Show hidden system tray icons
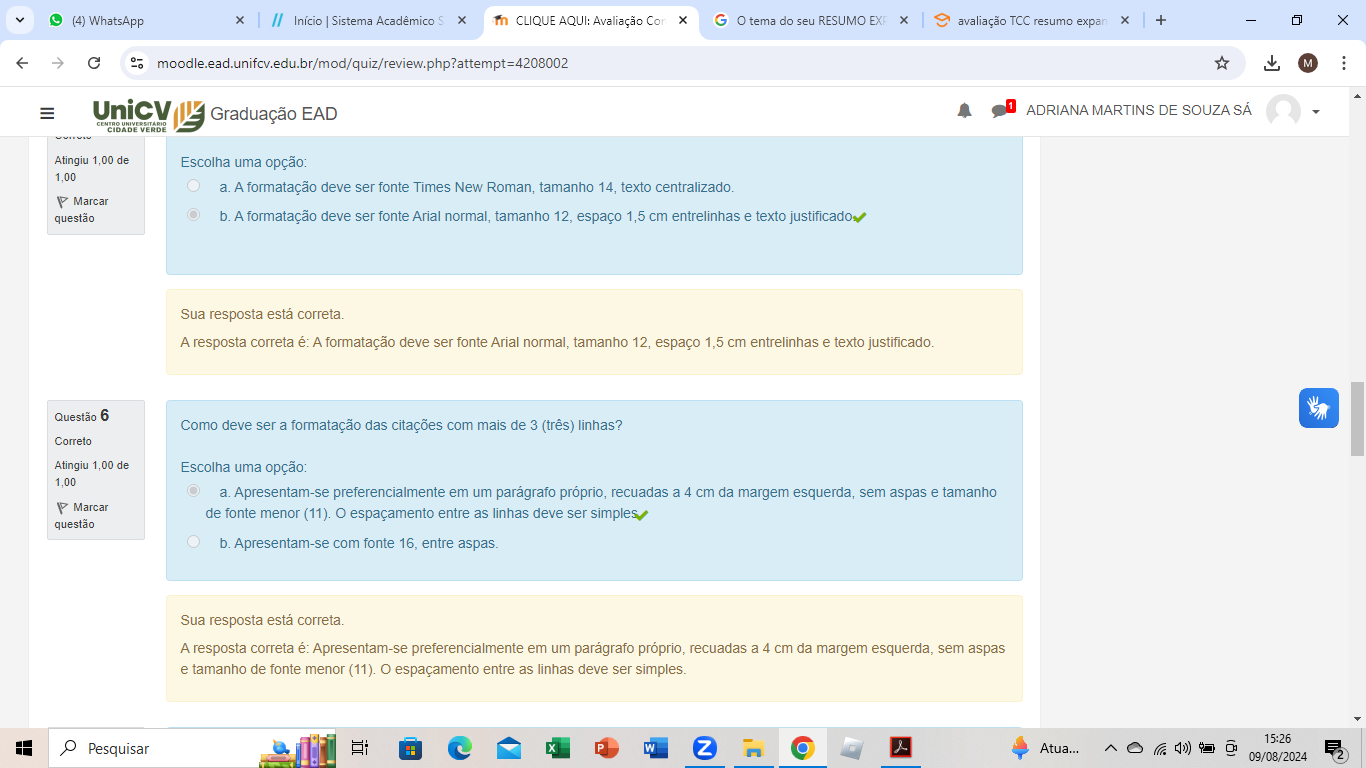The height and width of the screenshot is (768, 1366). 1110,748
